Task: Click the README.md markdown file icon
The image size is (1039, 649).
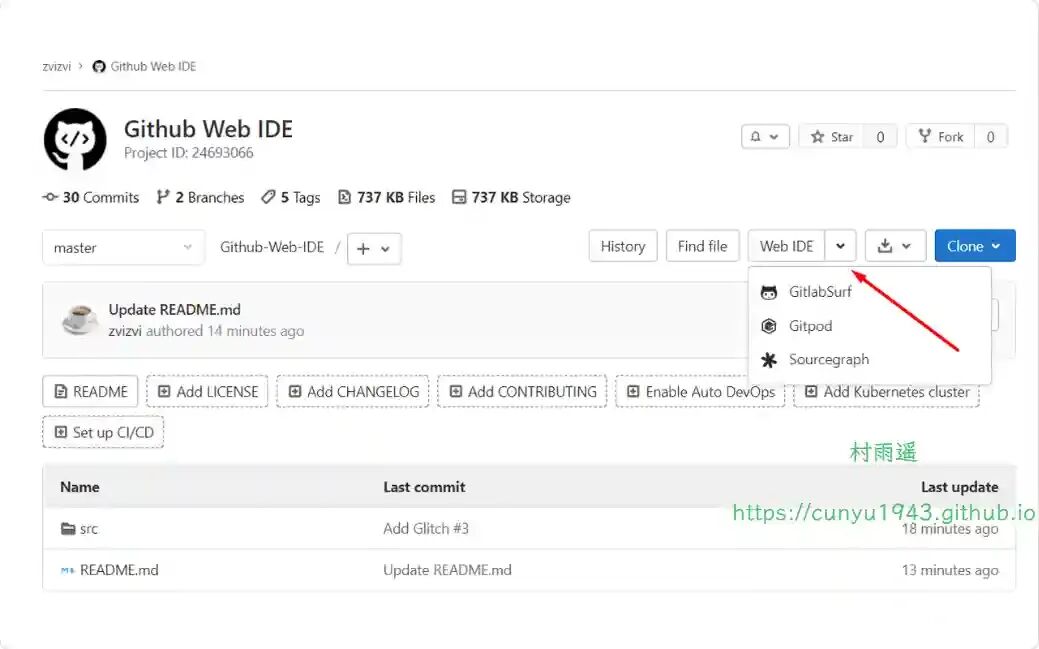Action: click(68, 570)
